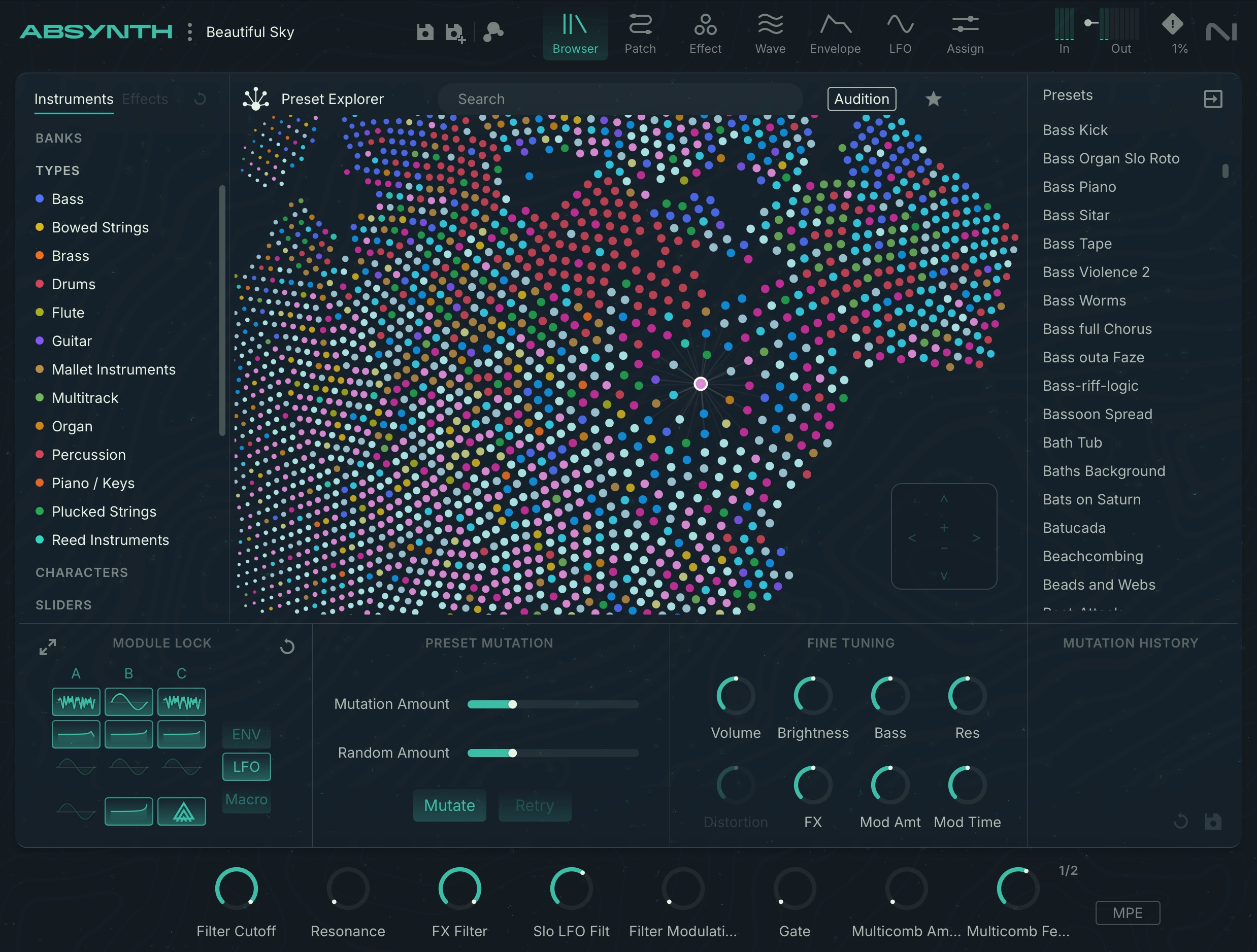1257x952 pixels.
Task: Open the Browser tab
Action: tap(575, 33)
